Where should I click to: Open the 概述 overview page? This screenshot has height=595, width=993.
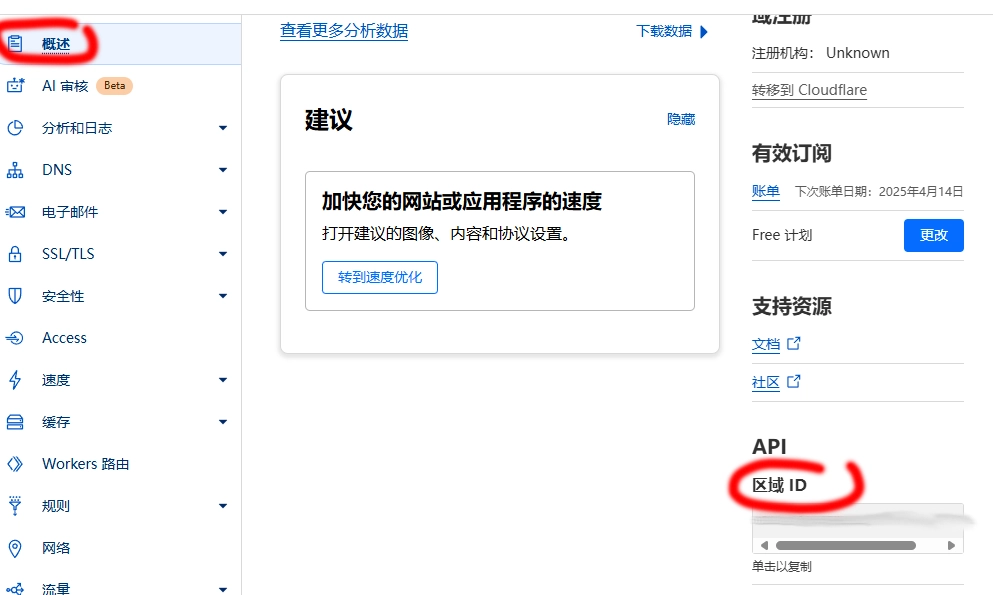pos(56,44)
